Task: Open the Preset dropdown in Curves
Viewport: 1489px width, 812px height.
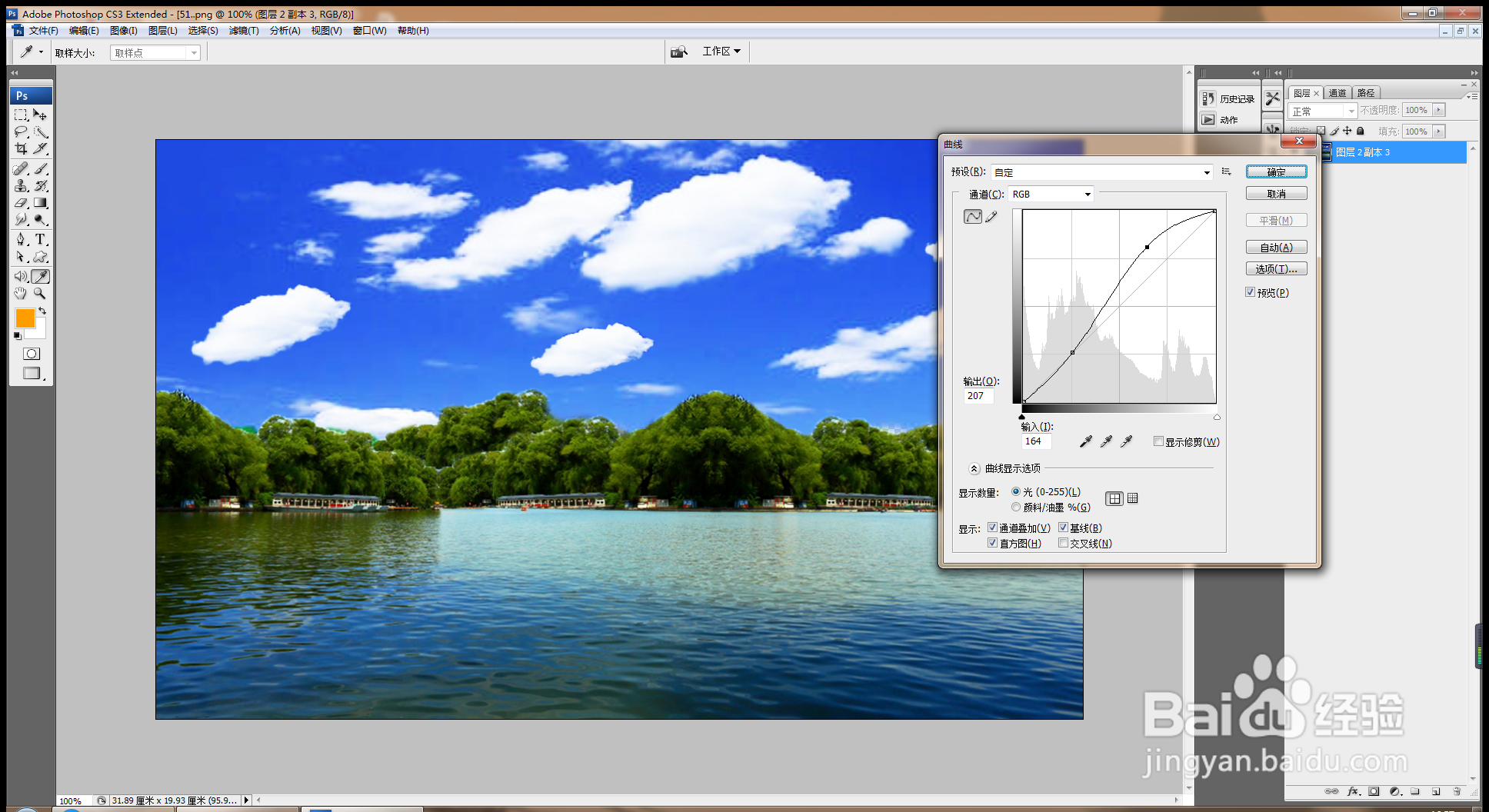Action: (x=1101, y=172)
